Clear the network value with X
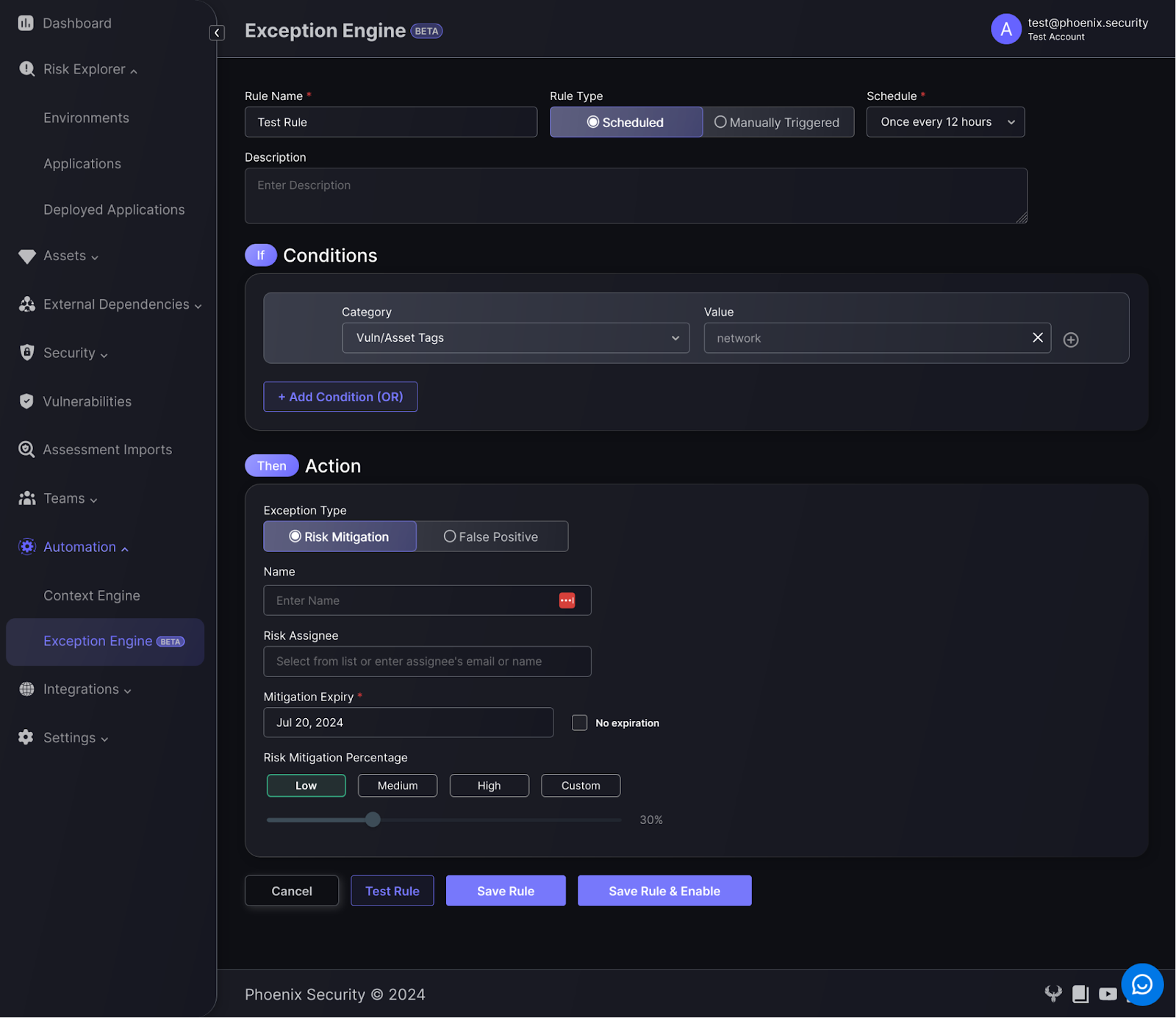 tap(1038, 337)
